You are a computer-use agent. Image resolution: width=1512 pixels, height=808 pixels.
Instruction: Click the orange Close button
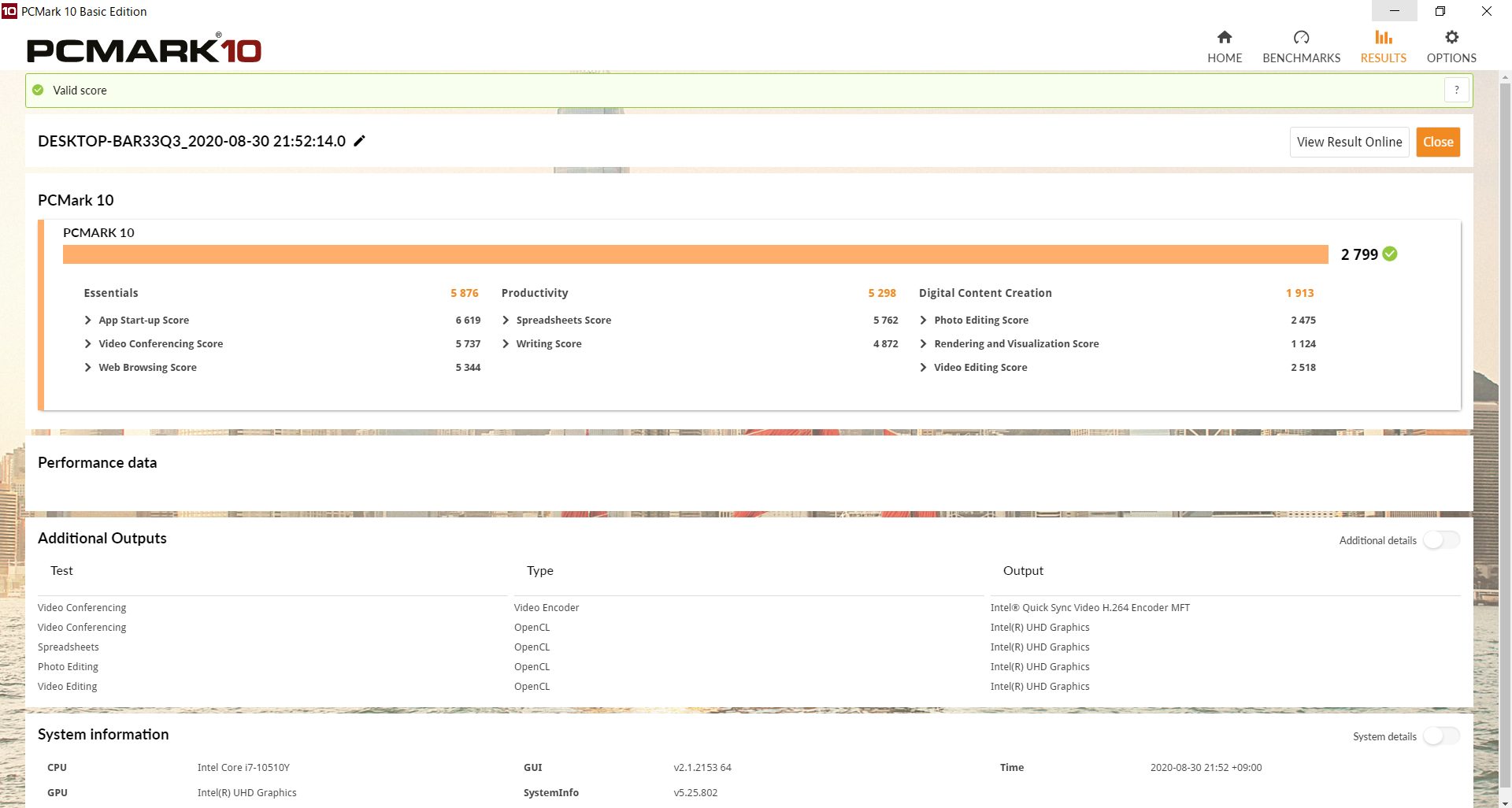point(1438,142)
